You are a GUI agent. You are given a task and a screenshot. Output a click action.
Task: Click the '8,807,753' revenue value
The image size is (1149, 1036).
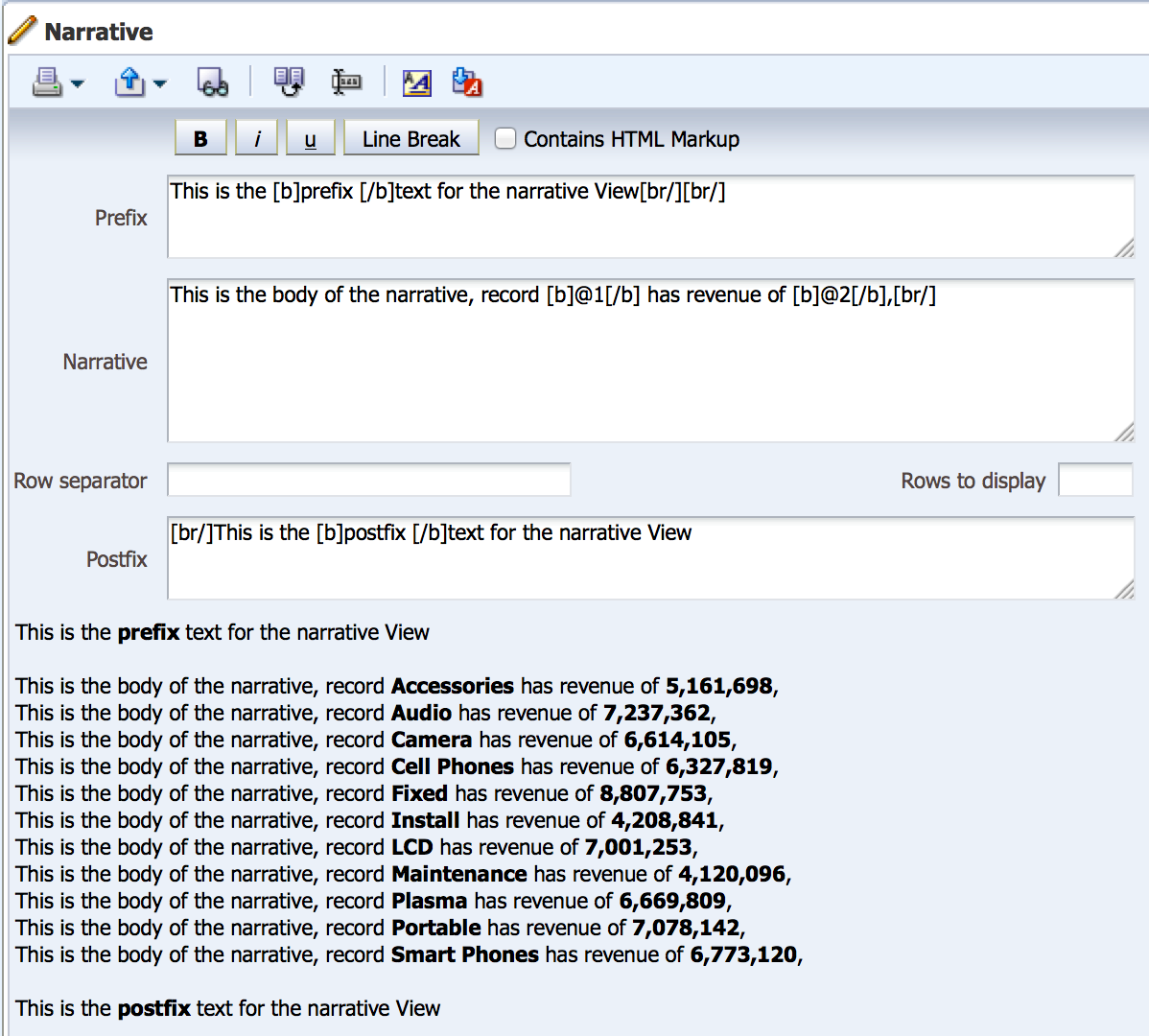pyautogui.click(x=653, y=793)
